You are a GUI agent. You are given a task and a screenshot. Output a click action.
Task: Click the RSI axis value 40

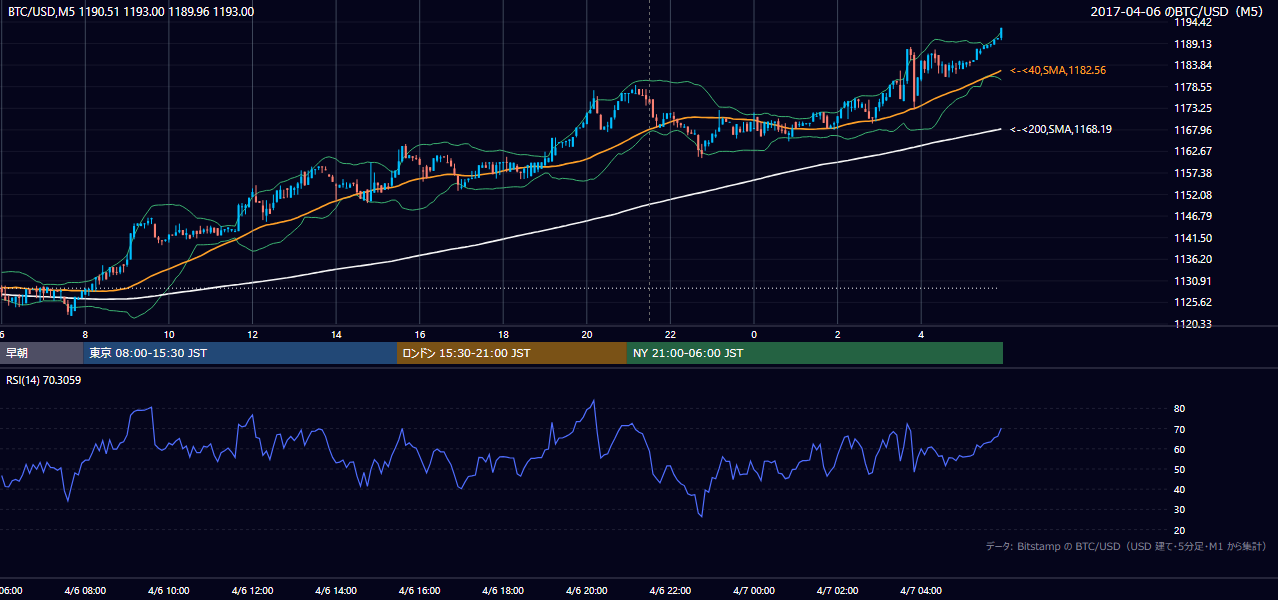(x=1180, y=490)
